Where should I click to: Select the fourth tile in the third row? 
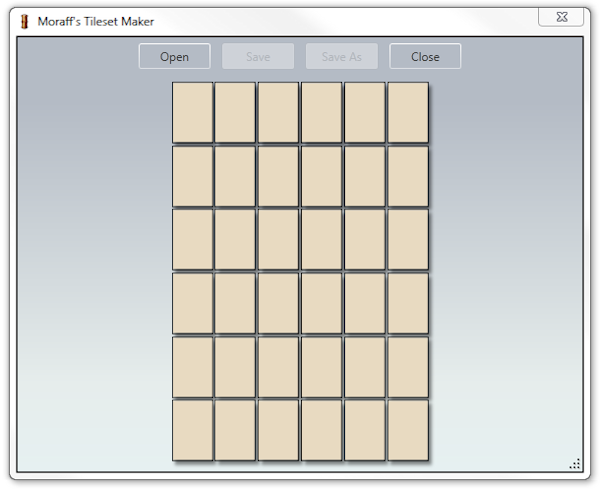[x=322, y=240]
